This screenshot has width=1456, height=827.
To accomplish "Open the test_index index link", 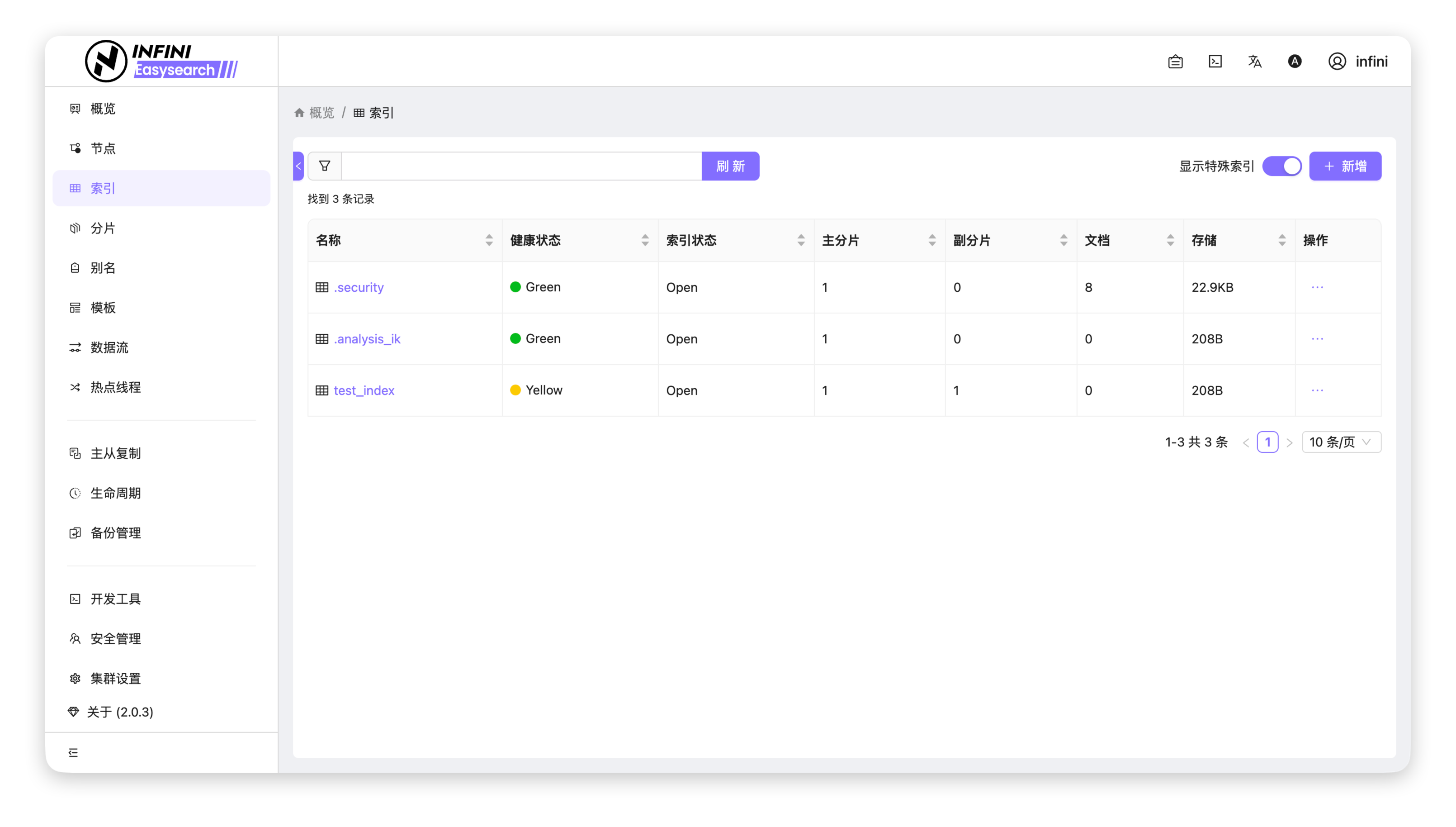I will click(x=363, y=391).
